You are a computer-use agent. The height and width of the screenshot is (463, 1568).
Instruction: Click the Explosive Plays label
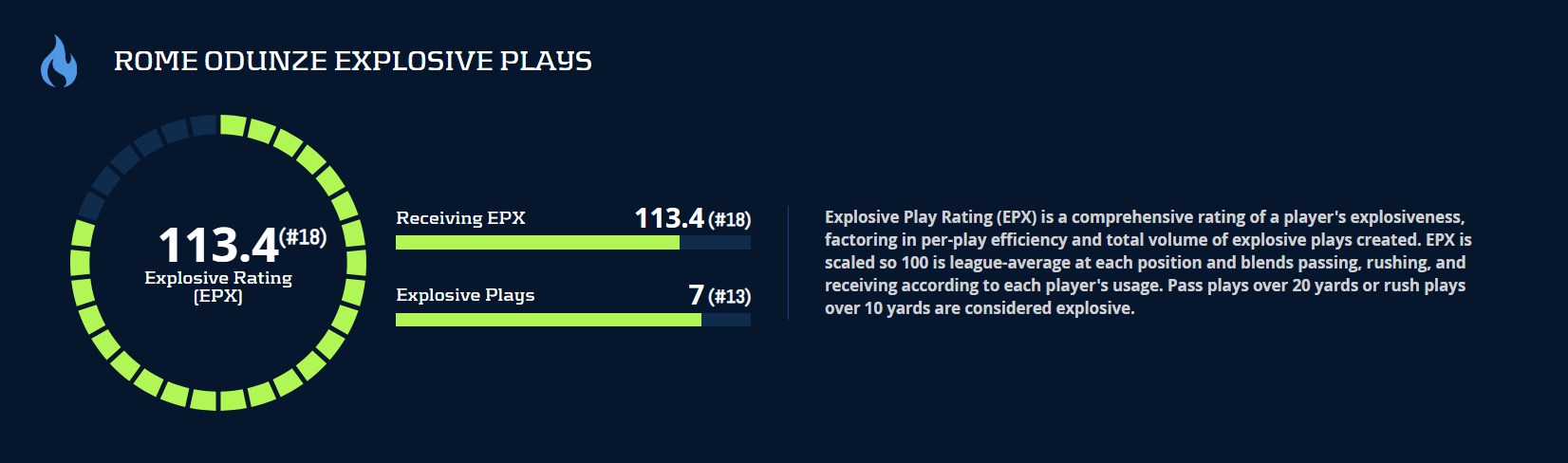point(465,295)
